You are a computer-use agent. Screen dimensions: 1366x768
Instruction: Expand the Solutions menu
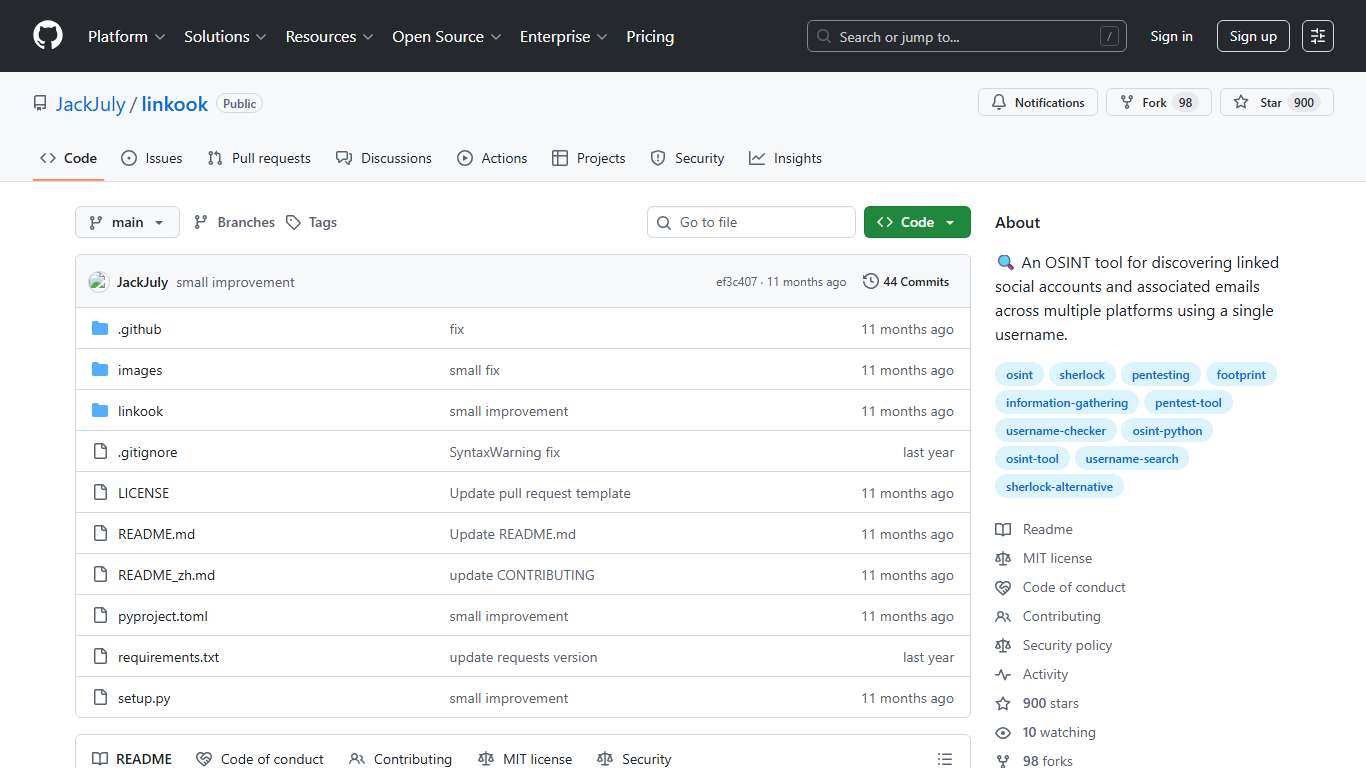tap(224, 36)
